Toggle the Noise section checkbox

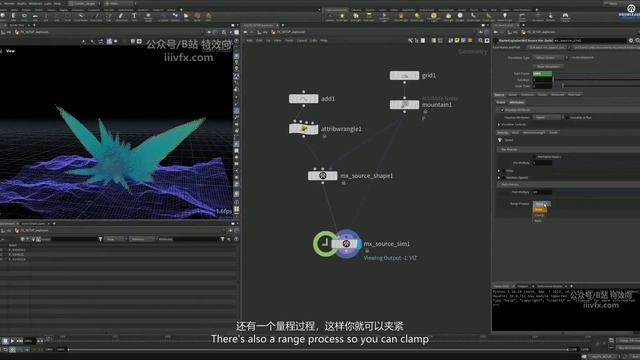point(503,171)
